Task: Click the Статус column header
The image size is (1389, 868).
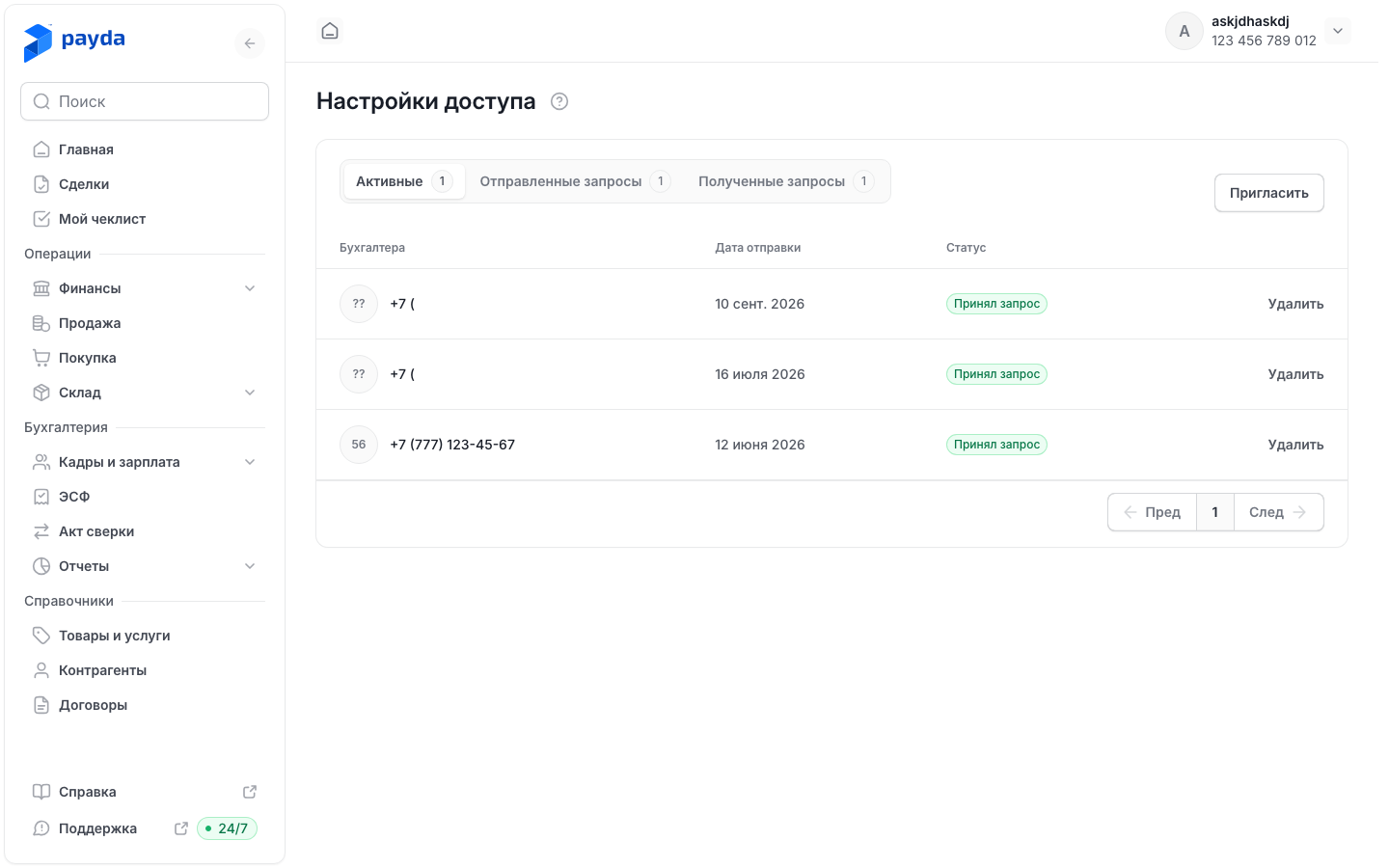Action: pos(966,248)
